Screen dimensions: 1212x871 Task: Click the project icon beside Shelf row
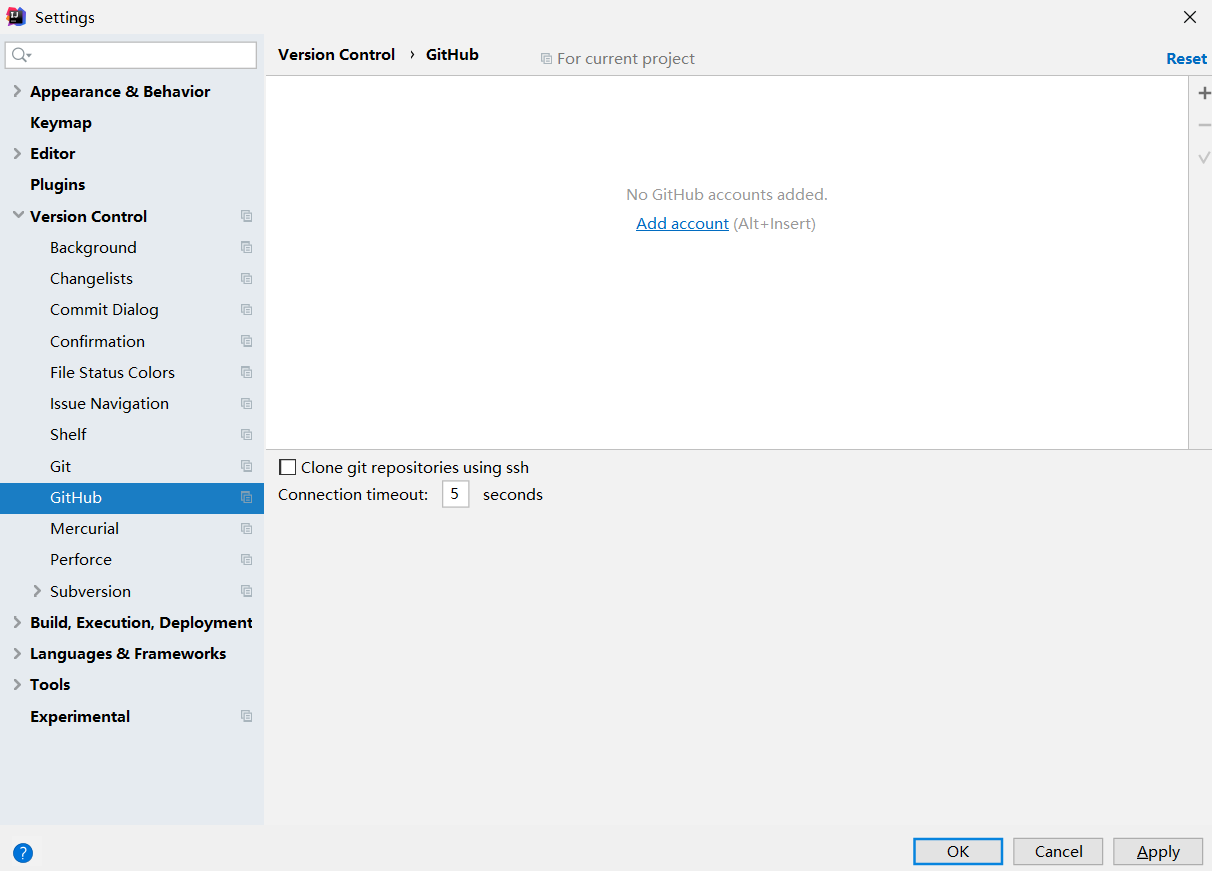pos(247,434)
